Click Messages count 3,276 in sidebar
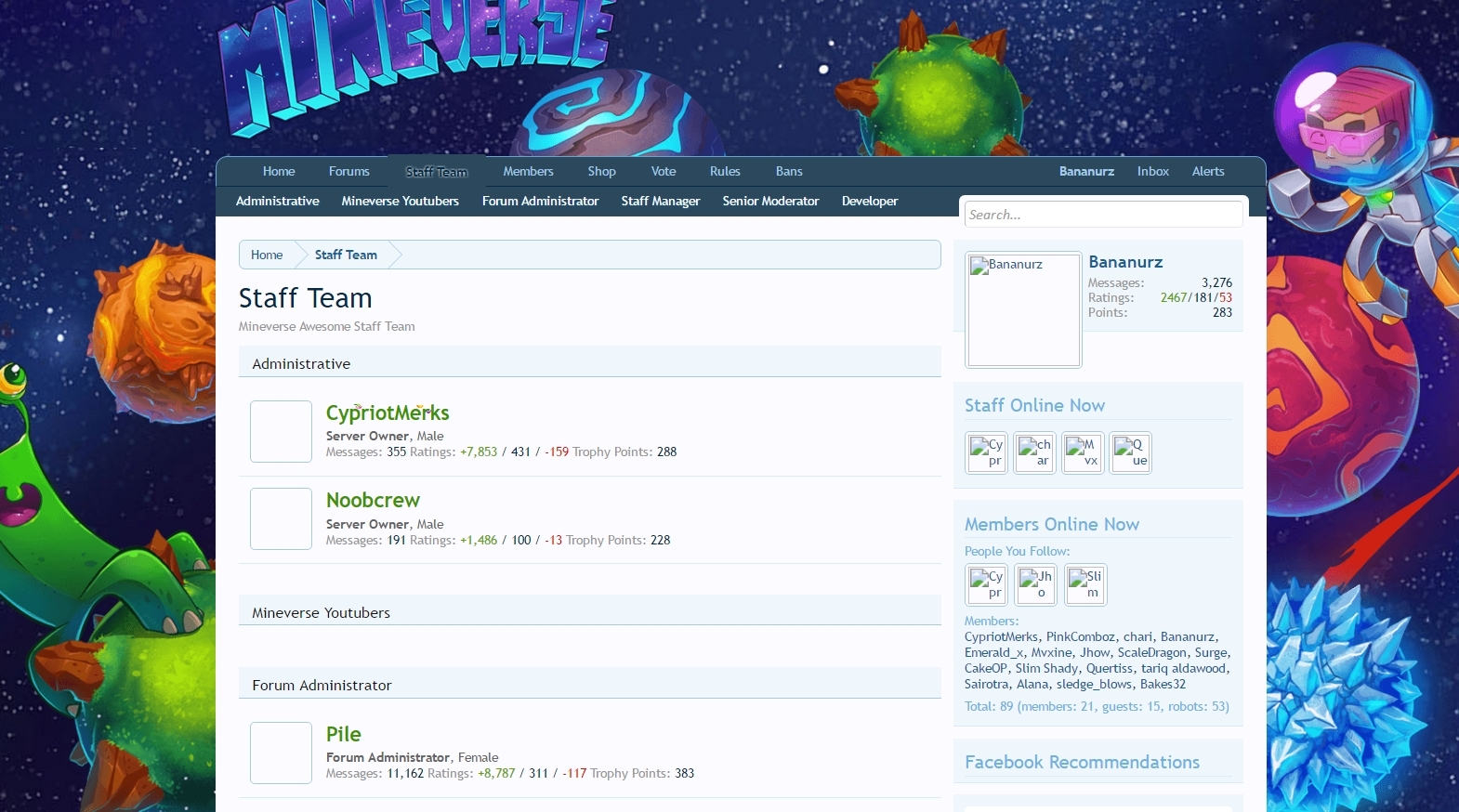The height and width of the screenshot is (812, 1459). point(1216,282)
